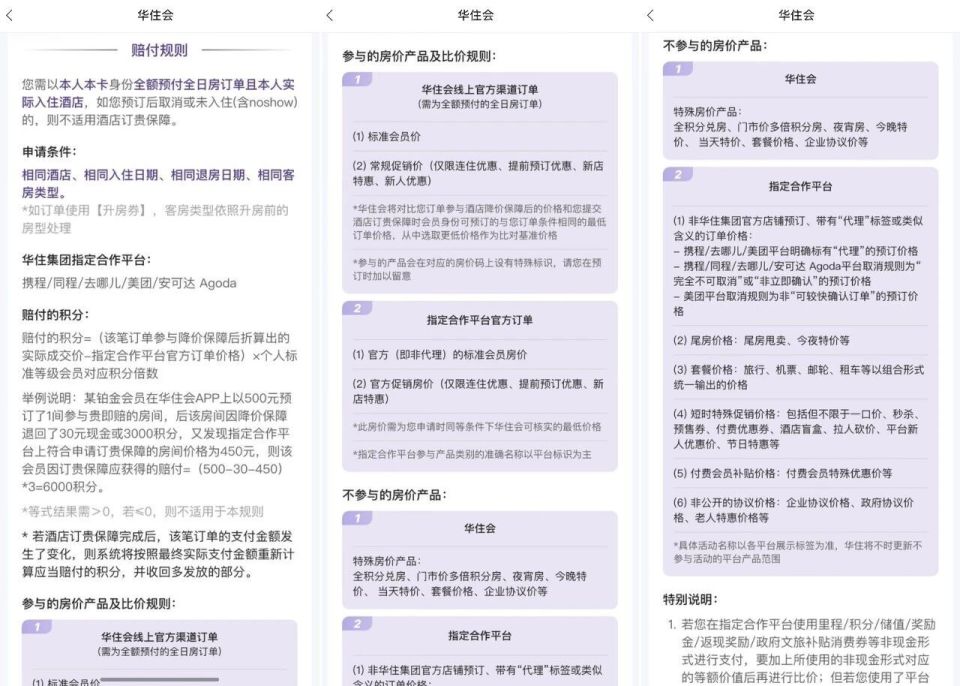The width and height of the screenshot is (960, 686).
Task: Tap the 携程/去哪儿/美团平台明确标有"代理" line
Action: 796,251
